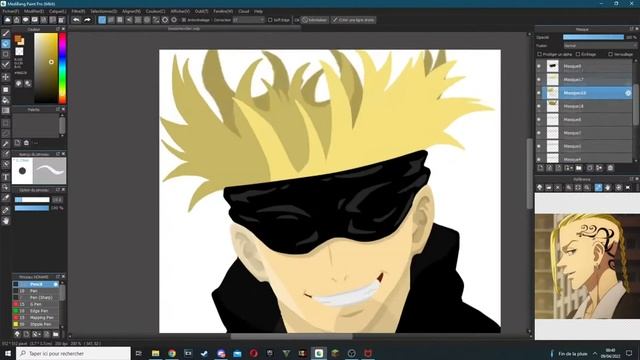Image resolution: width=640 pixels, height=360 pixels.
Task: Open the Fusion blend mode dropdown
Action: coord(600,46)
